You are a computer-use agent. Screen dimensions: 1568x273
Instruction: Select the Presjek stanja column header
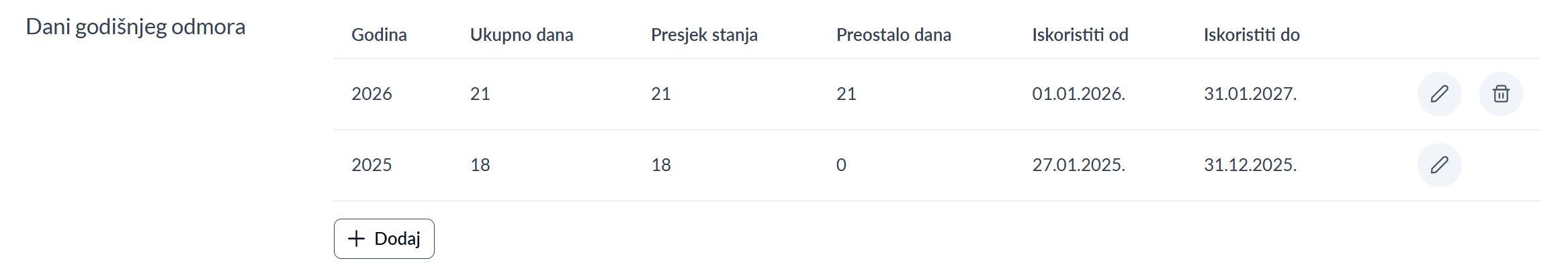[x=704, y=35]
